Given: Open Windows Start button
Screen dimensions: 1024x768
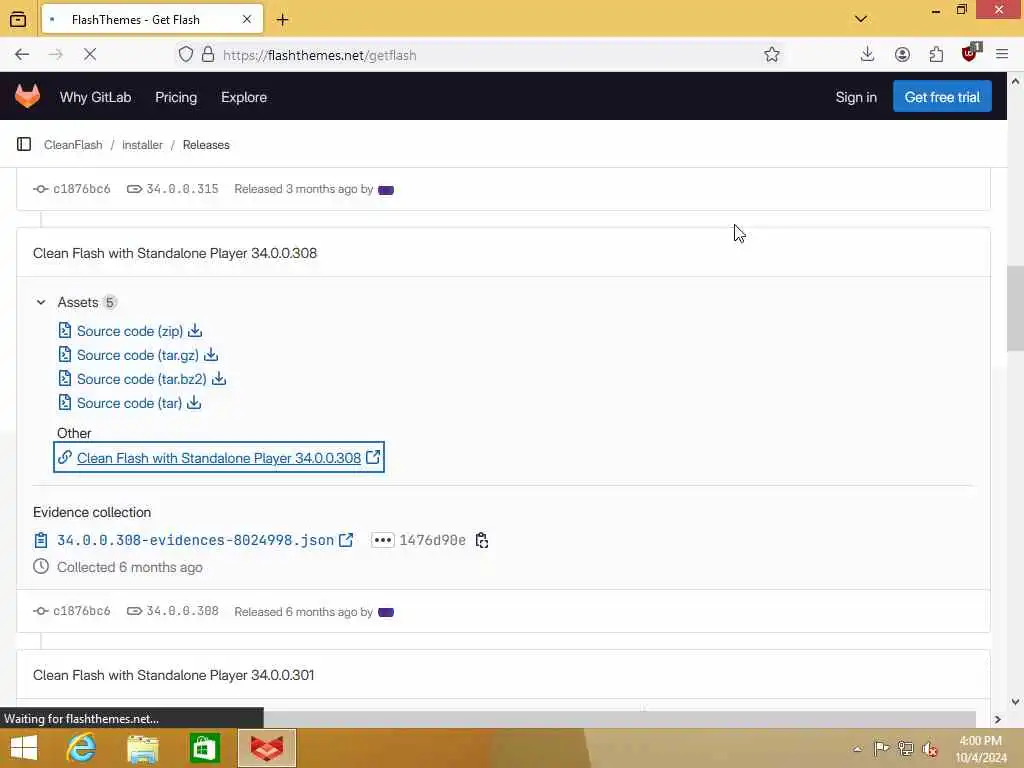Looking at the screenshot, I should tap(24, 748).
